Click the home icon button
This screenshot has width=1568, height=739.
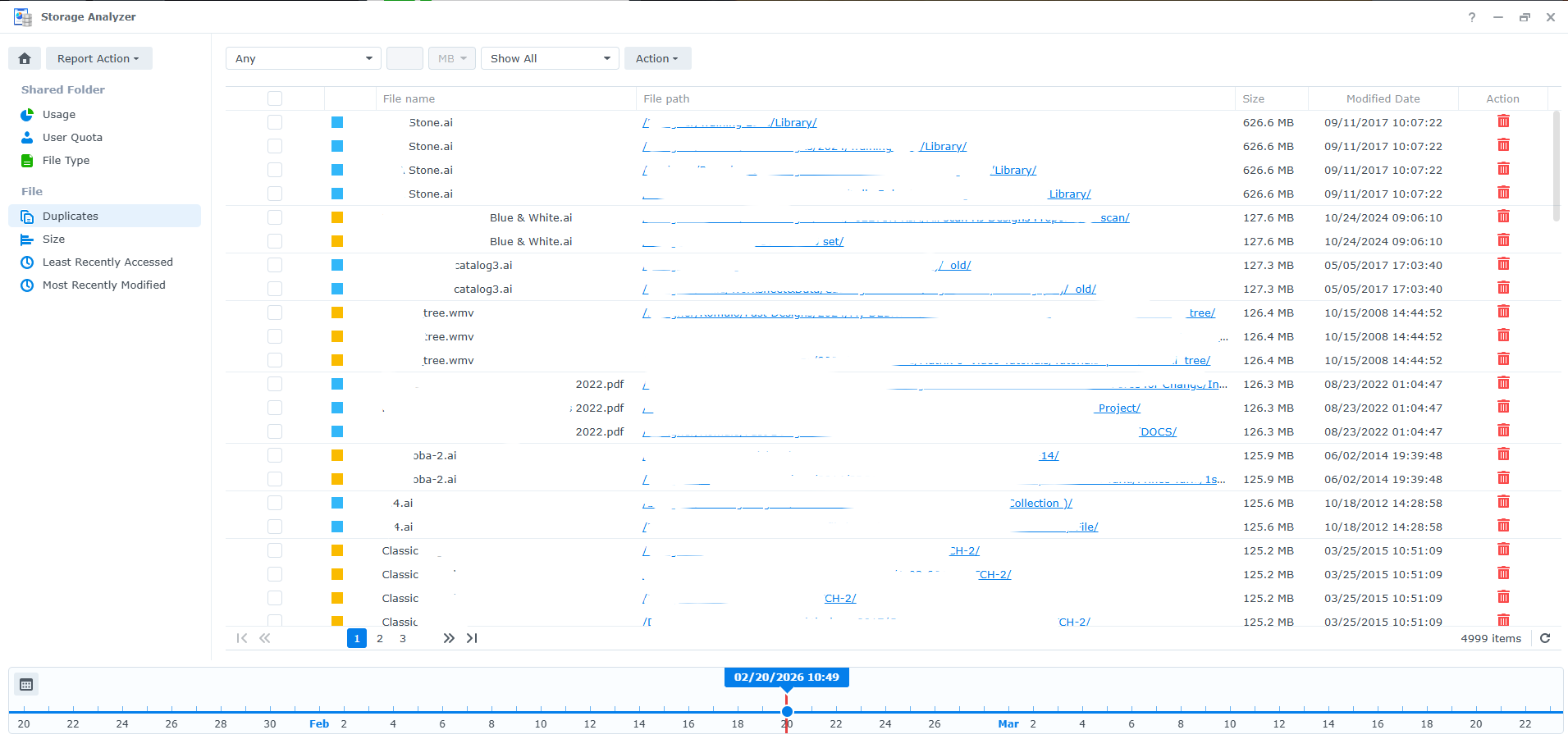[x=25, y=58]
